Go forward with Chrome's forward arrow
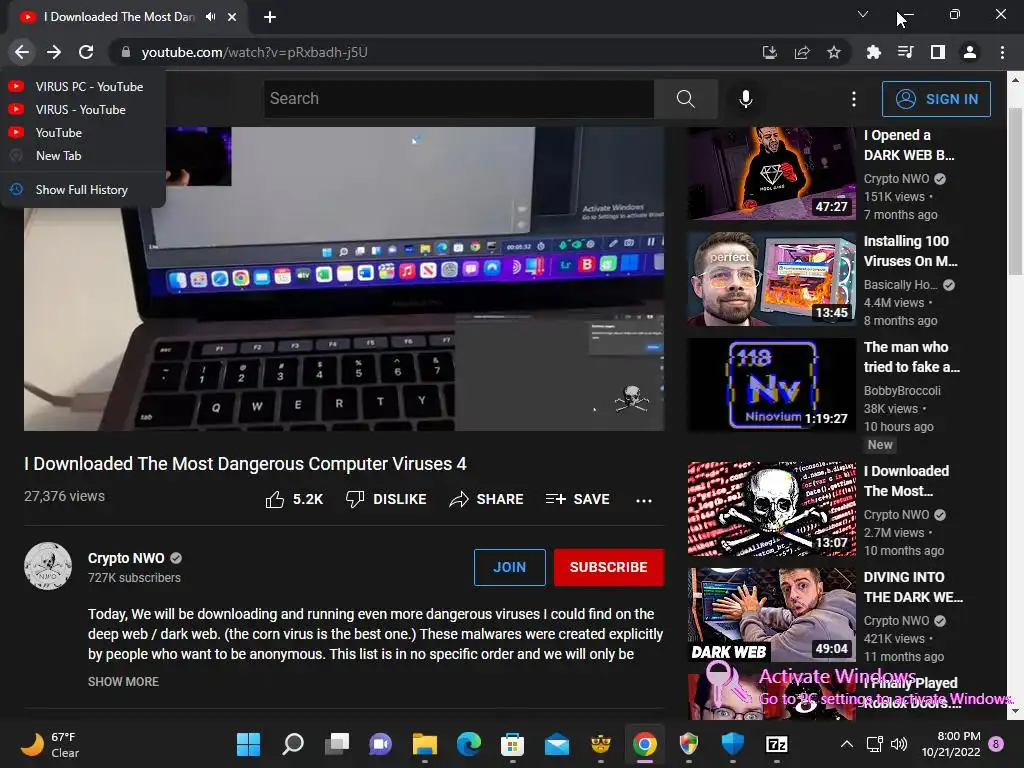Image resolution: width=1024 pixels, height=768 pixels. (54, 52)
